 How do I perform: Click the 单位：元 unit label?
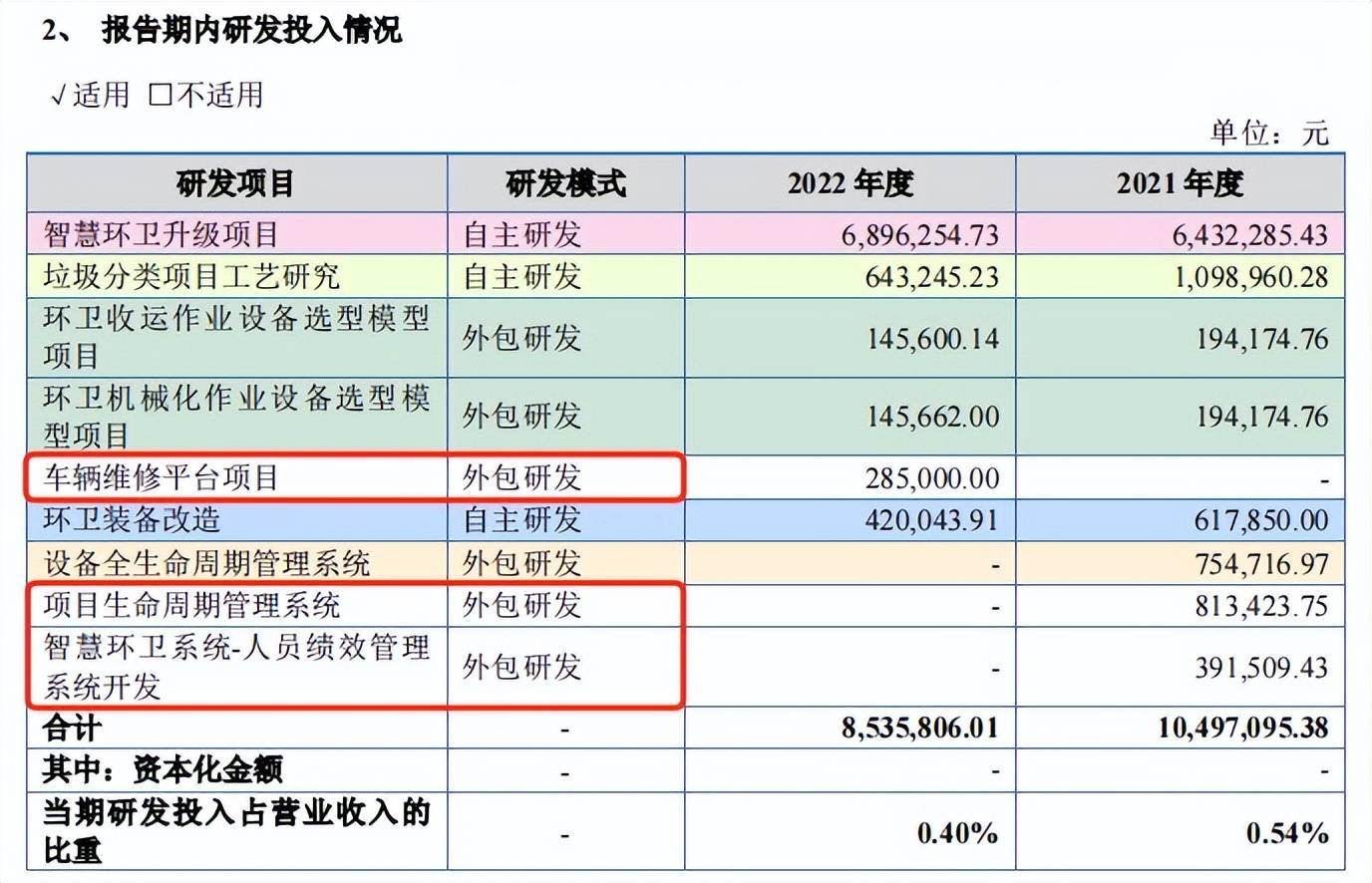[x=1269, y=133]
